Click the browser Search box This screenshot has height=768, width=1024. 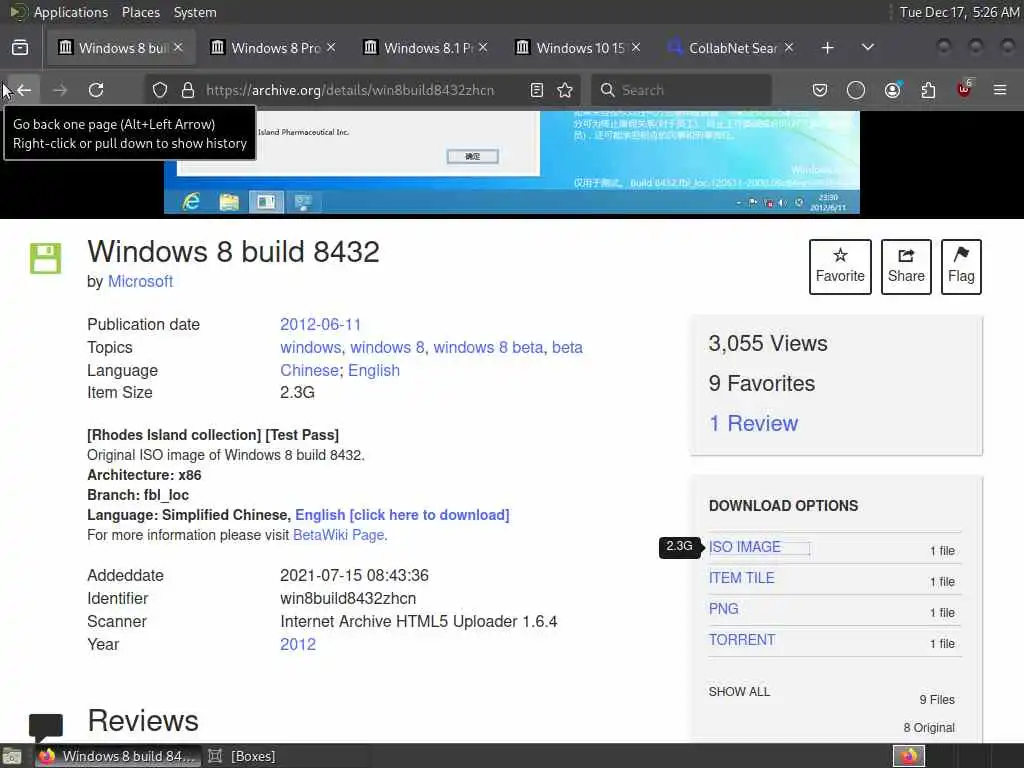(681, 90)
